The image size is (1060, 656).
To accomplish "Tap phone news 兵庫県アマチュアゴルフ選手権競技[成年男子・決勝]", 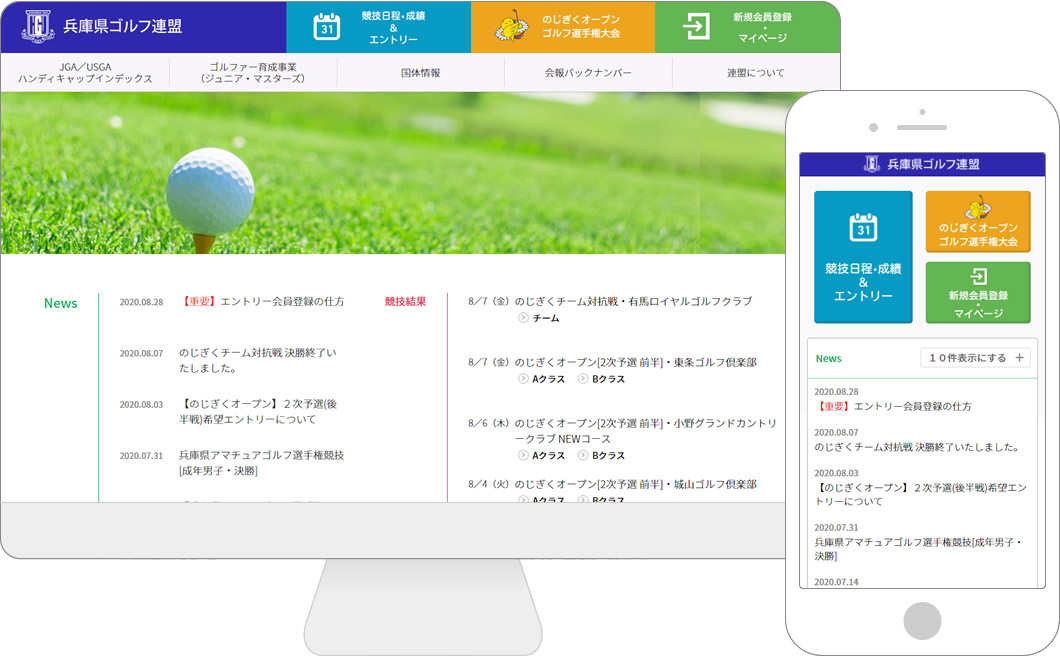I will coord(919,549).
